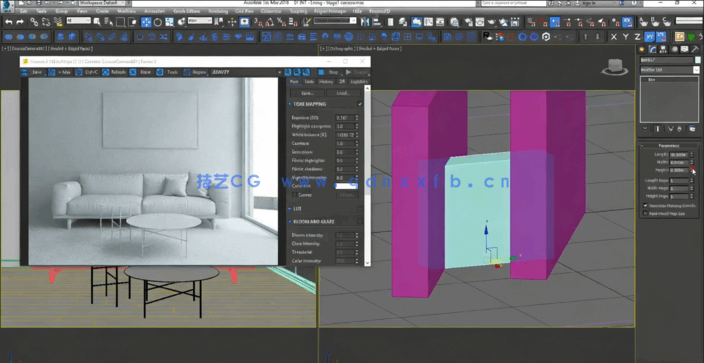Open Select by Name dialog icon
The height and width of the screenshot is (363, 704).
tap(109, 22)
